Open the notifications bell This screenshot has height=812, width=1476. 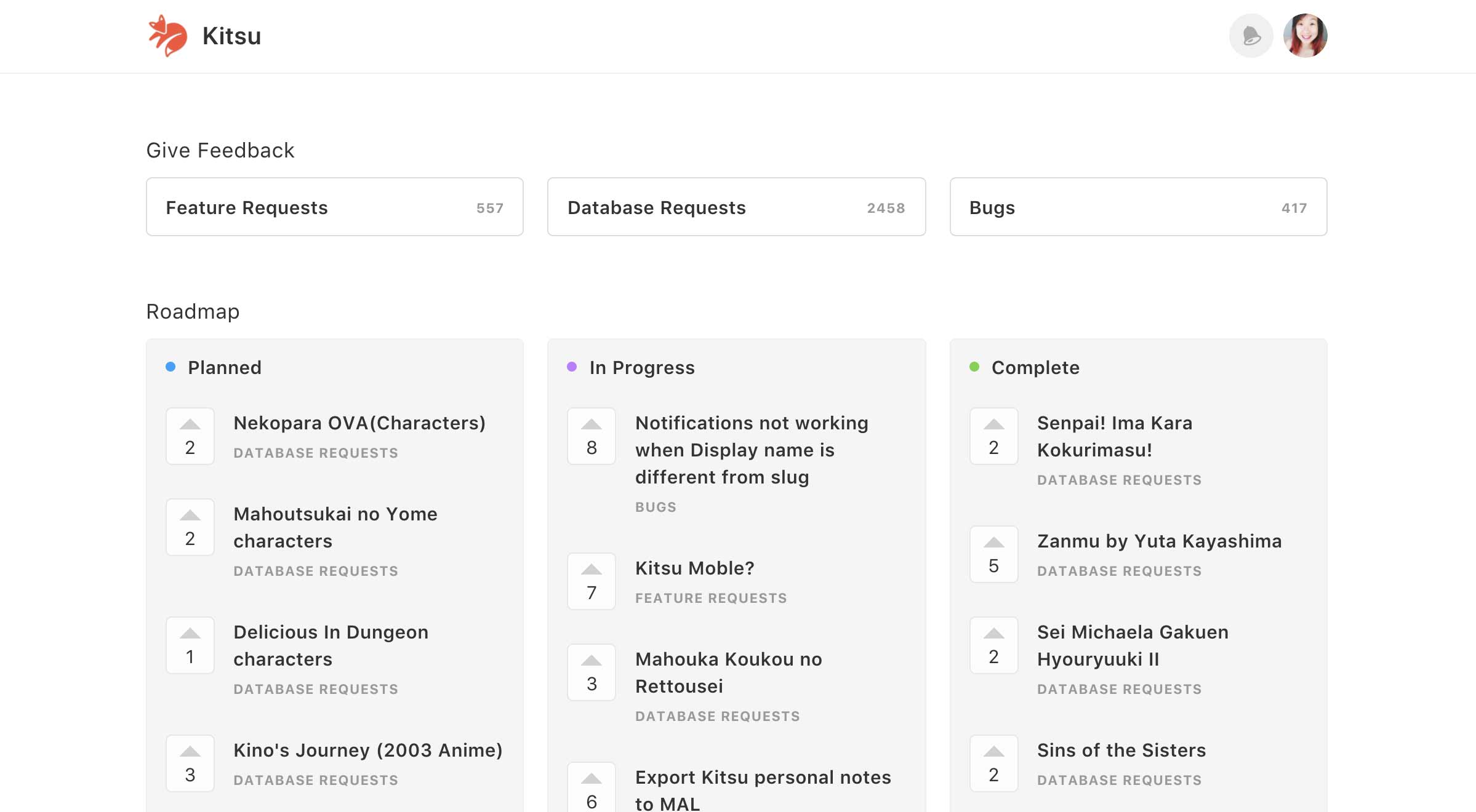[1251, 36]
